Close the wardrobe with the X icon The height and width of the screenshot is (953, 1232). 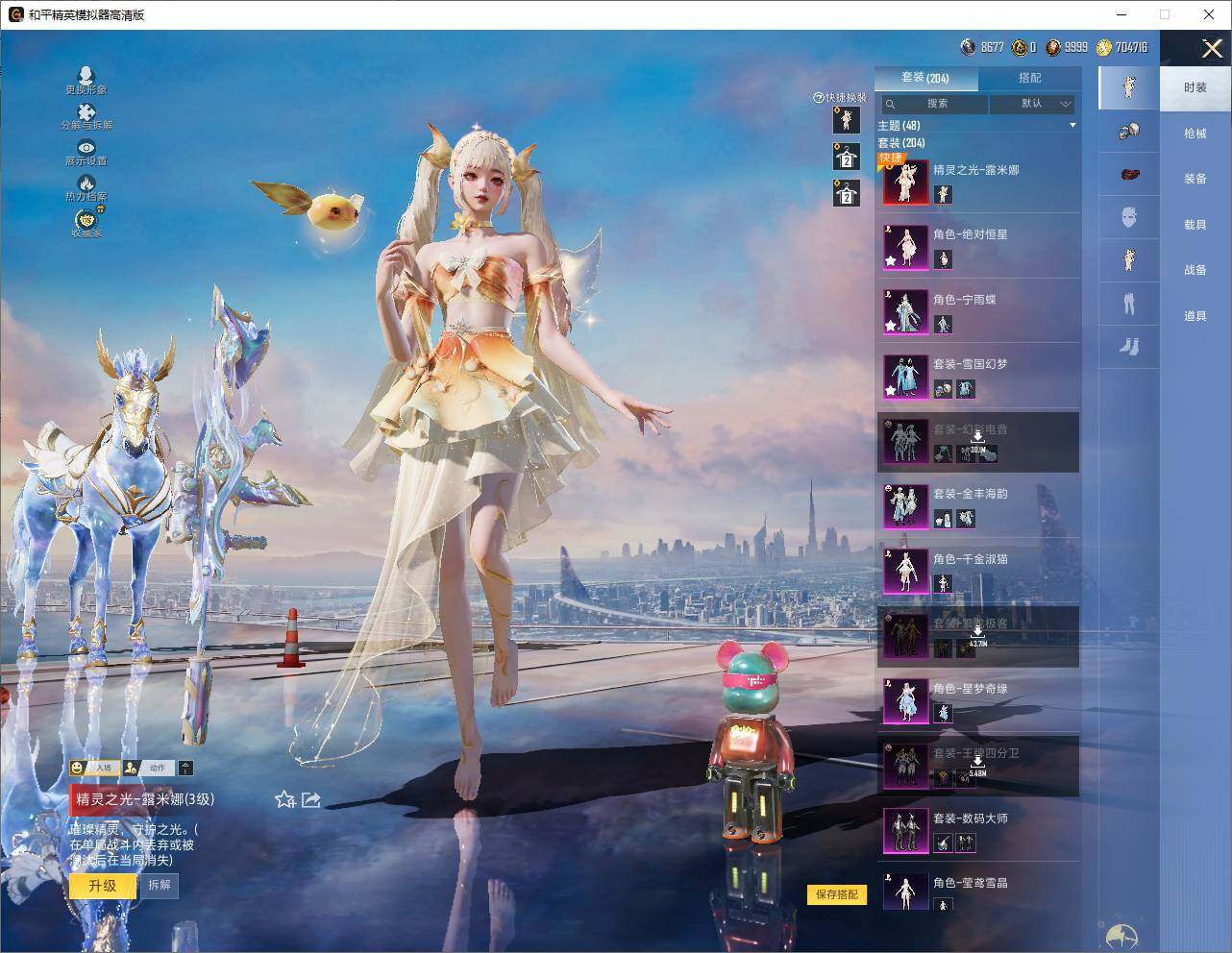1212,48
